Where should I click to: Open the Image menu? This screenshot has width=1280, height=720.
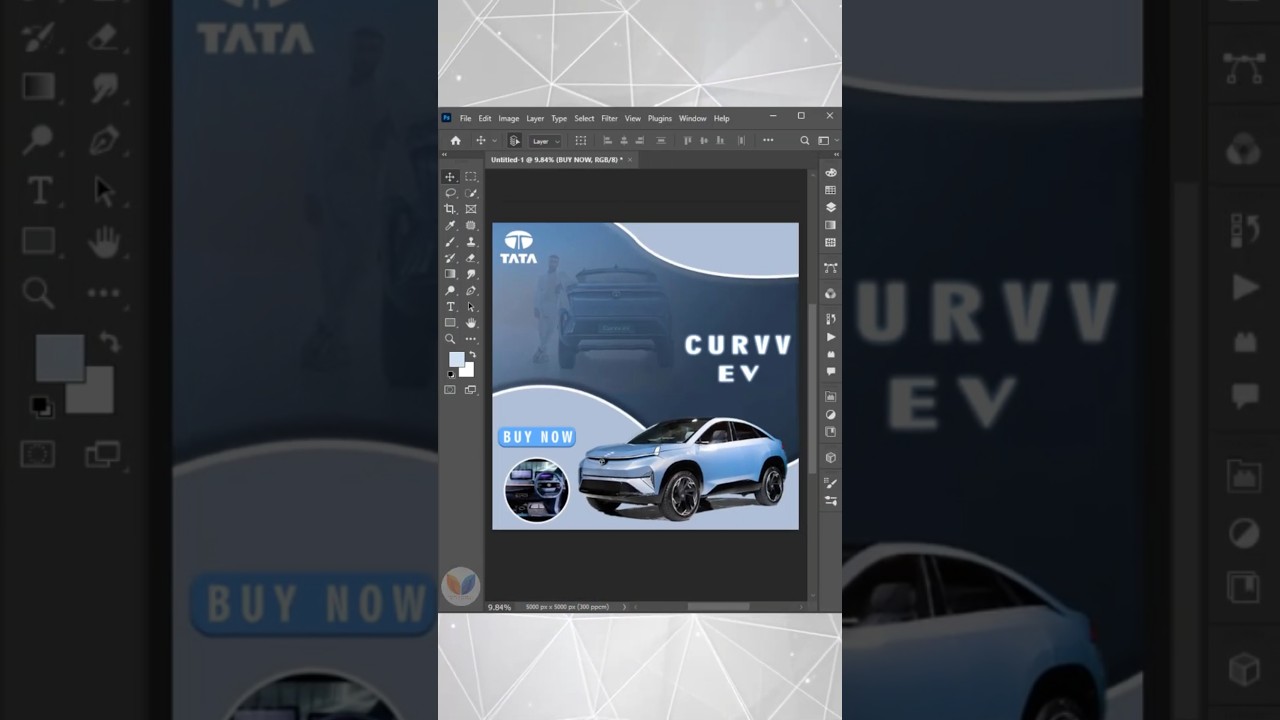(x=509, y=118)
